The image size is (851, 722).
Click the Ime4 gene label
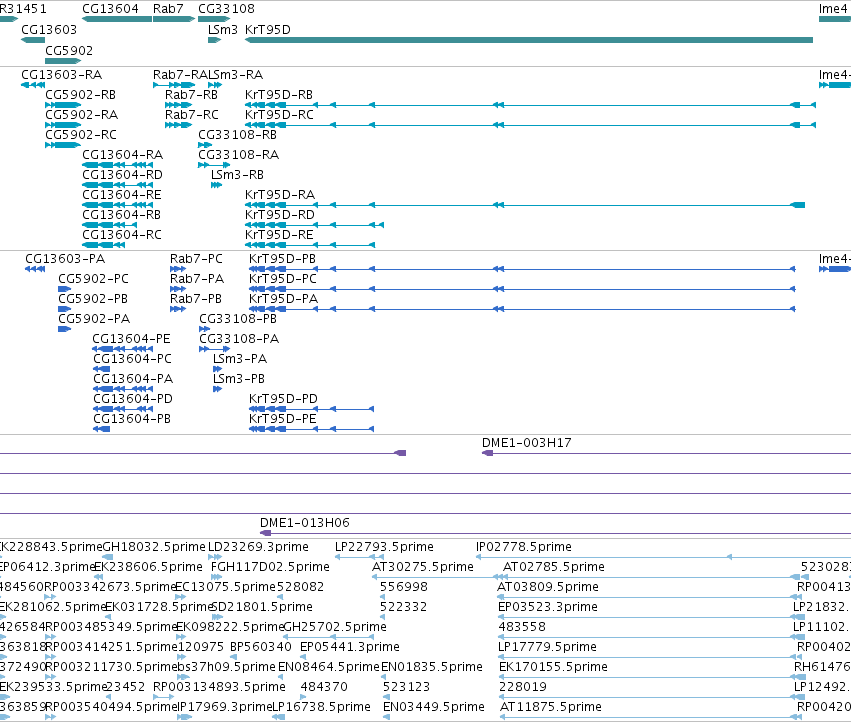coord(833,9)
